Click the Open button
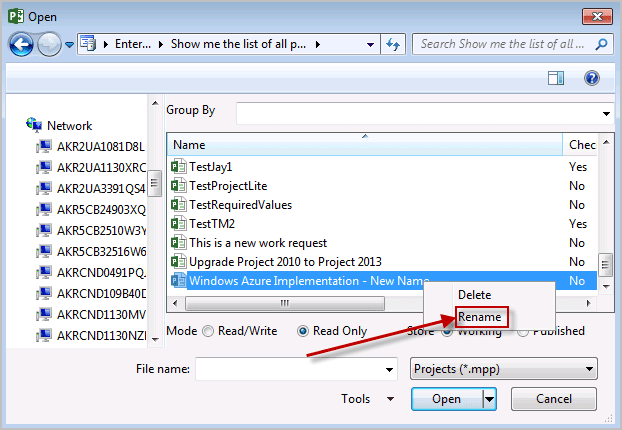 click(x=447, y=399)
